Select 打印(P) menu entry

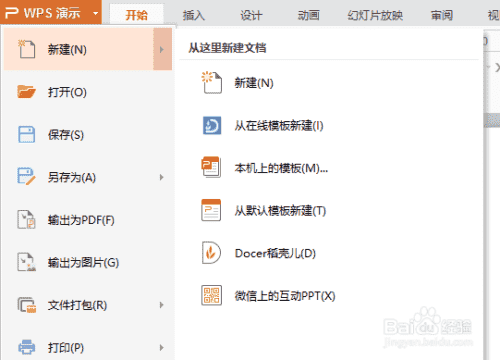(88, 348)
